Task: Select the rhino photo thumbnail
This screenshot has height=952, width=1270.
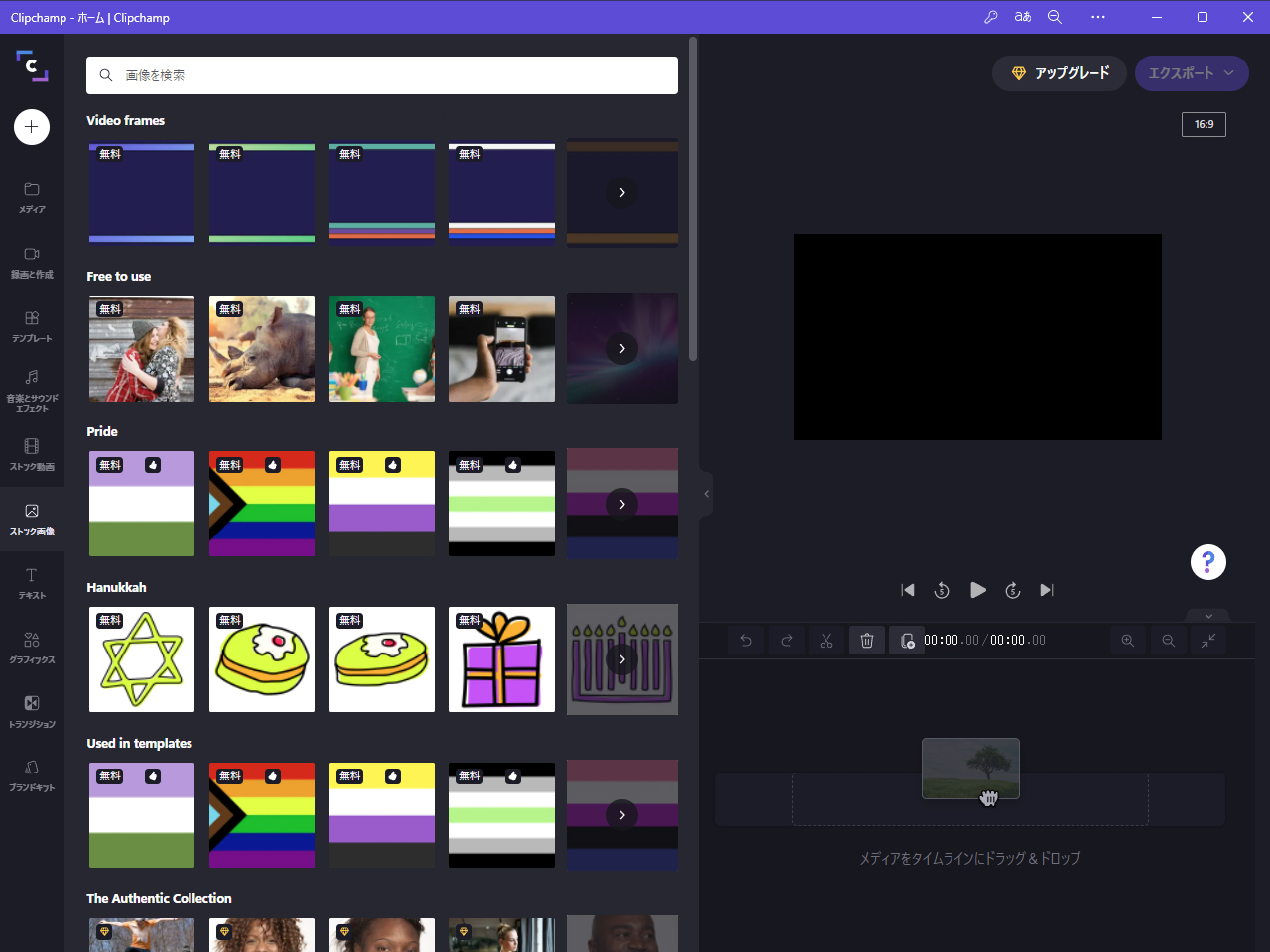Action: 262,348
